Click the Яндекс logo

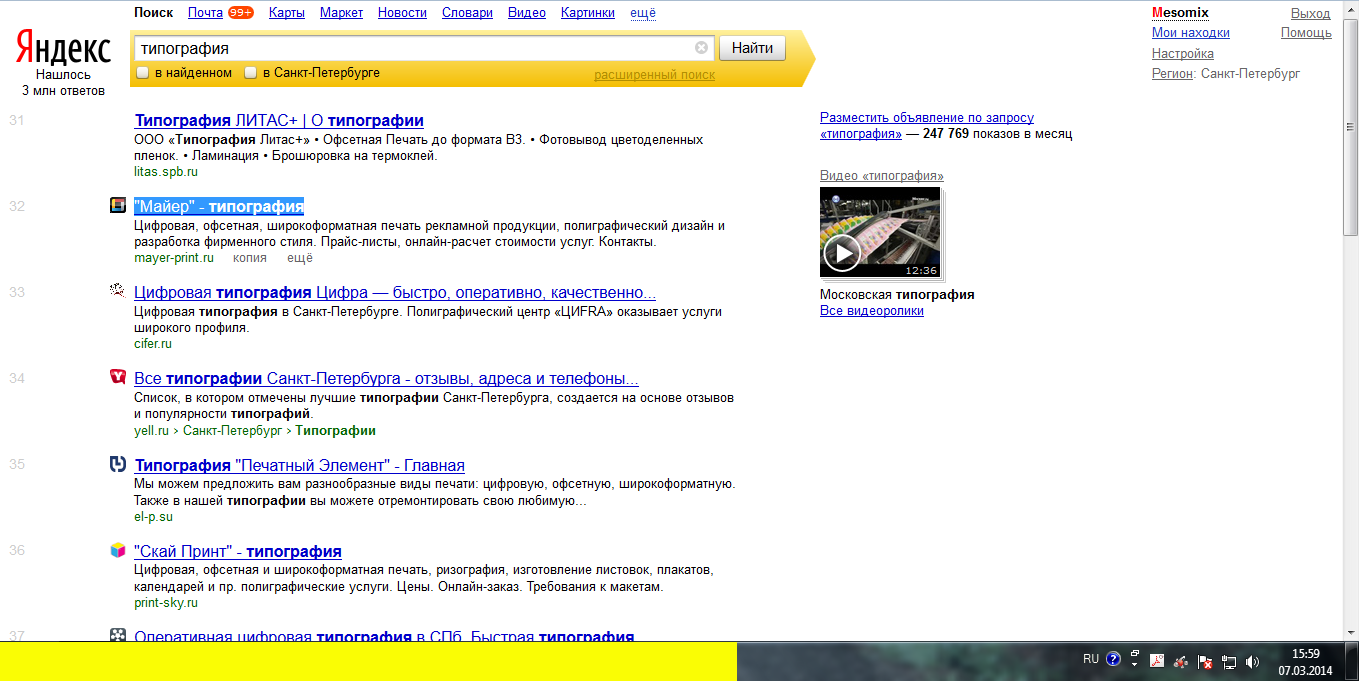pyautogui.click(x=63, y=49)
